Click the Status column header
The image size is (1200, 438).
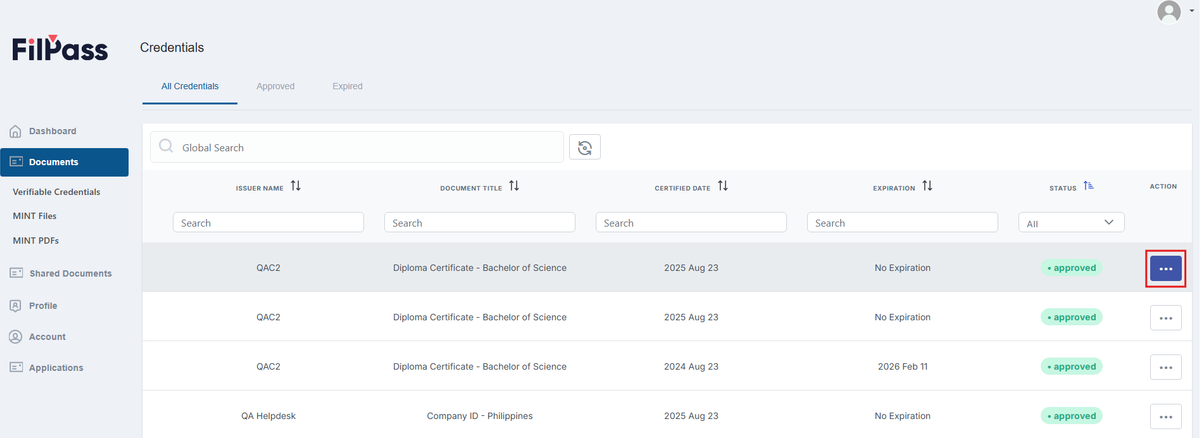click(x=1063, y=188)
